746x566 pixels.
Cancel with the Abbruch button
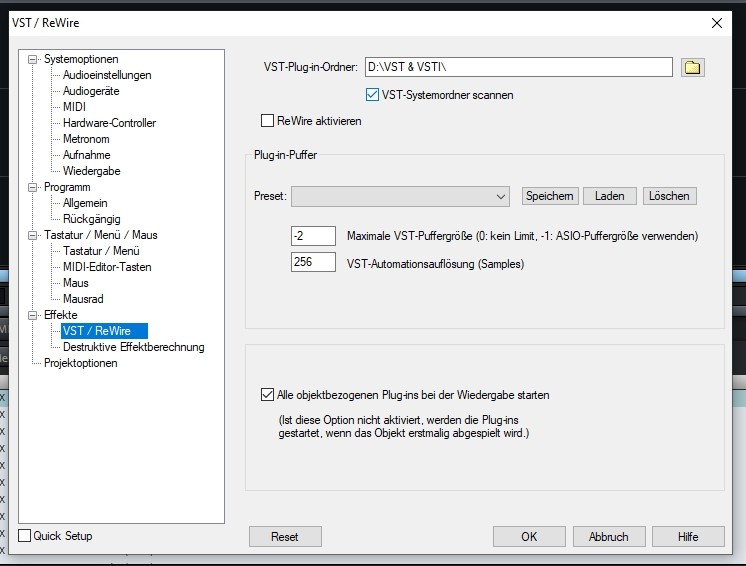coord(609,537)
